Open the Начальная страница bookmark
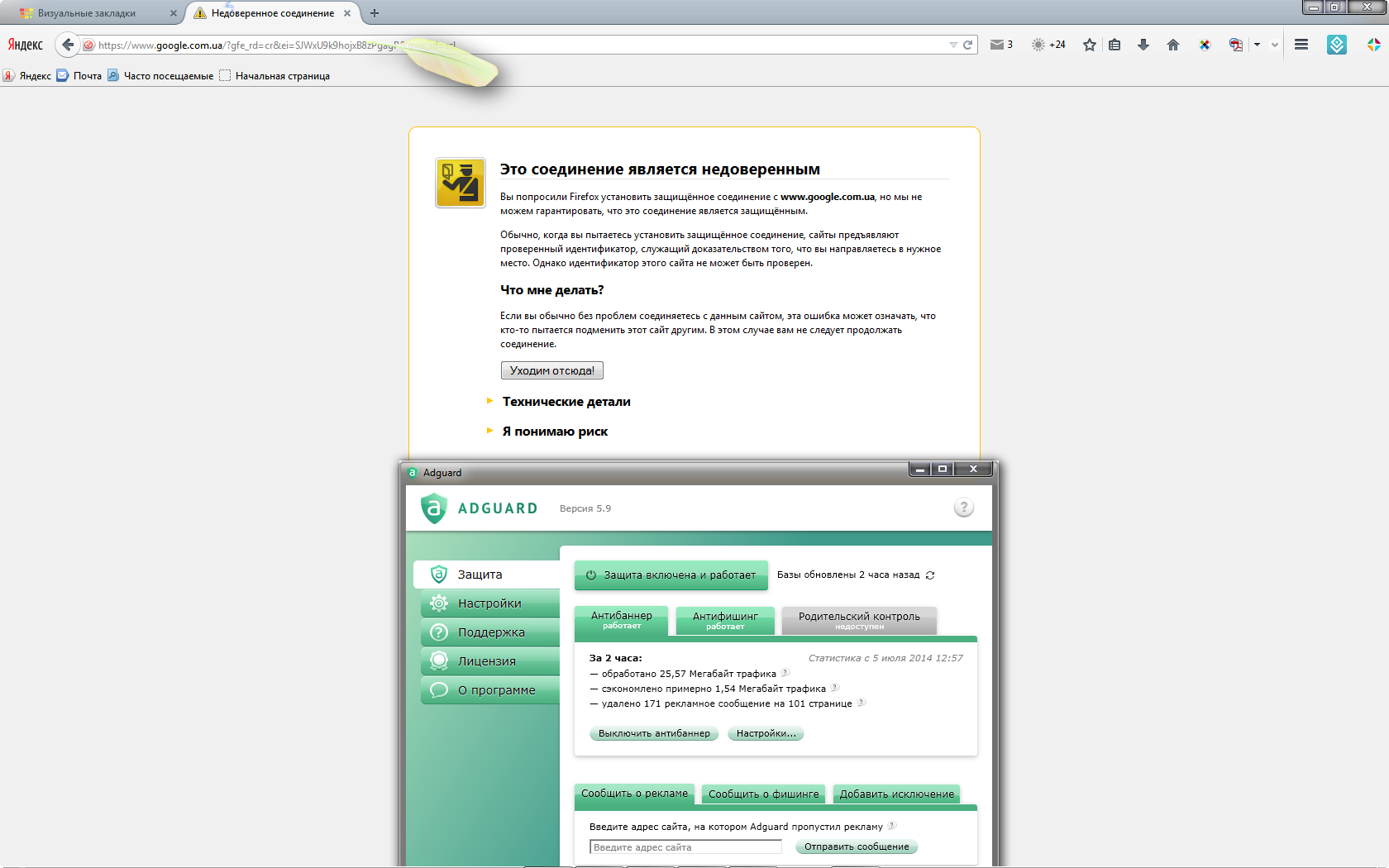 (x=274, y=76)
